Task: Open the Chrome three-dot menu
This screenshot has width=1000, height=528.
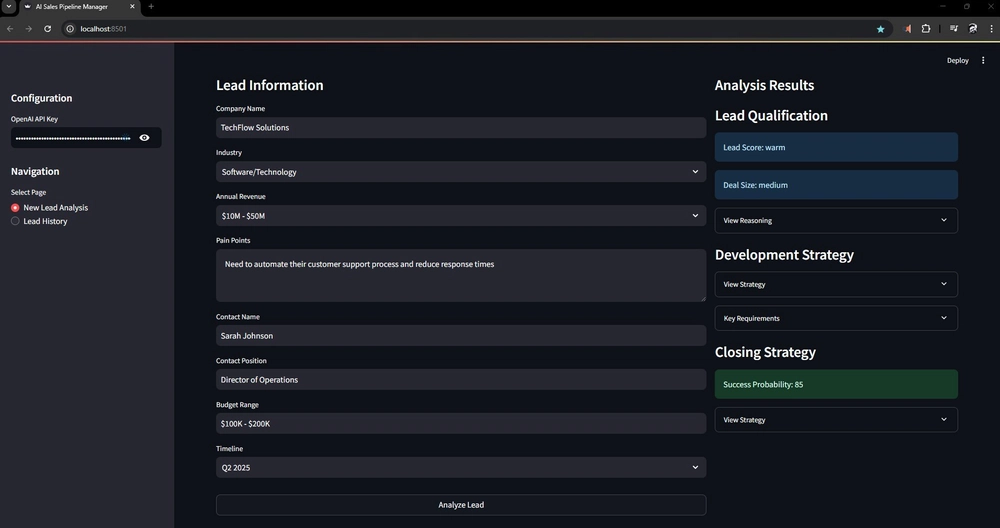Action: coord(992,29)
